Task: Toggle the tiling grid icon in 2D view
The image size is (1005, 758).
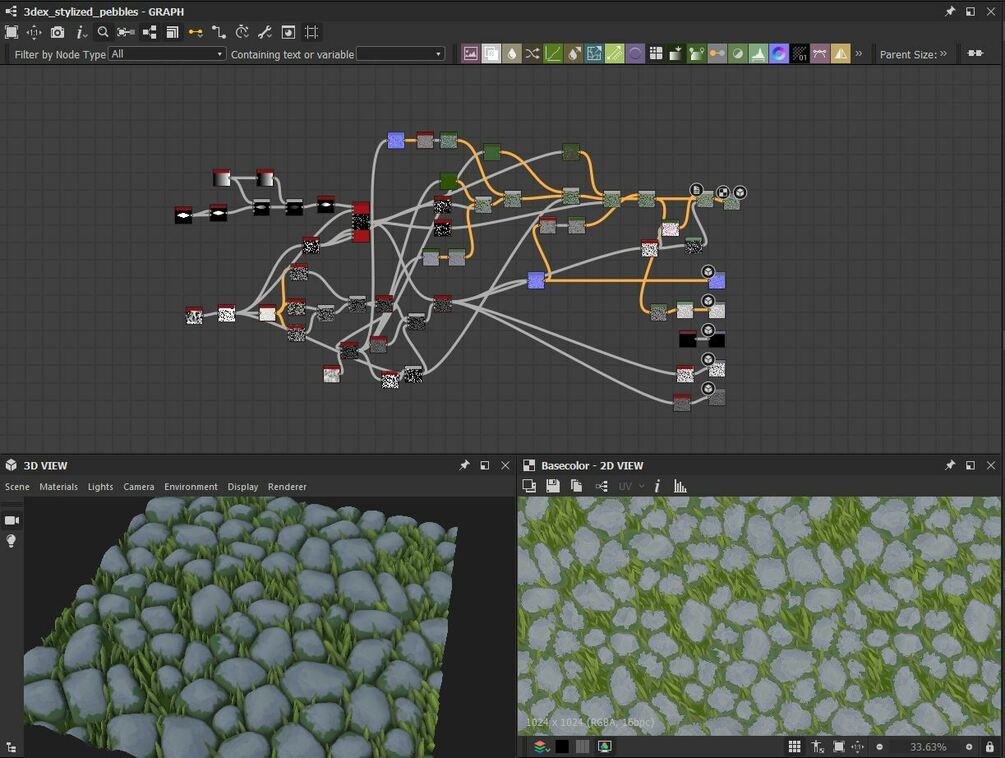Action: [x=794, y=747]
